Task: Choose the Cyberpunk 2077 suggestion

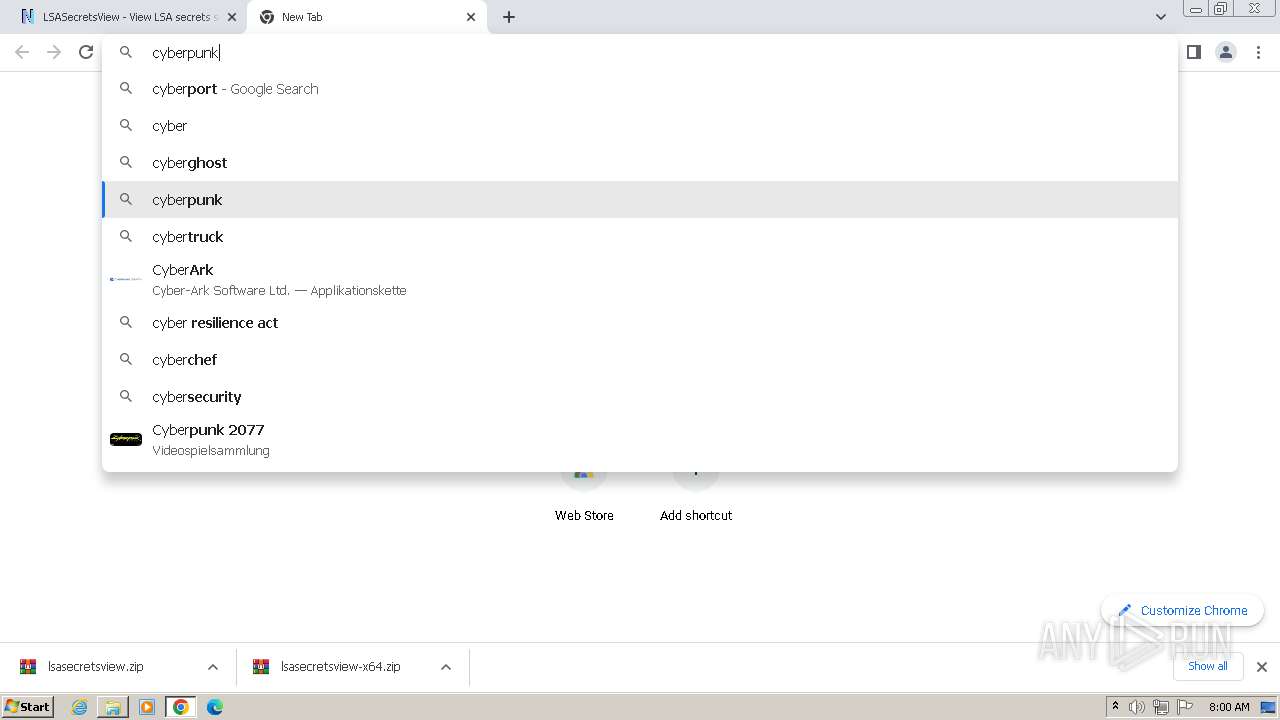Action: [640, 440]
